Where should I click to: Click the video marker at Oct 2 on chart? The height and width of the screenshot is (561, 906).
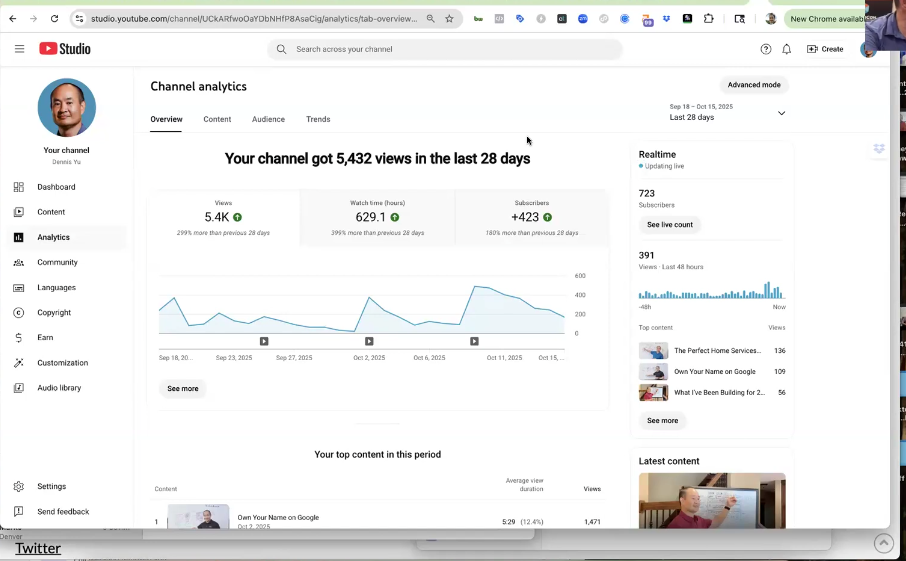click(369, 341)
